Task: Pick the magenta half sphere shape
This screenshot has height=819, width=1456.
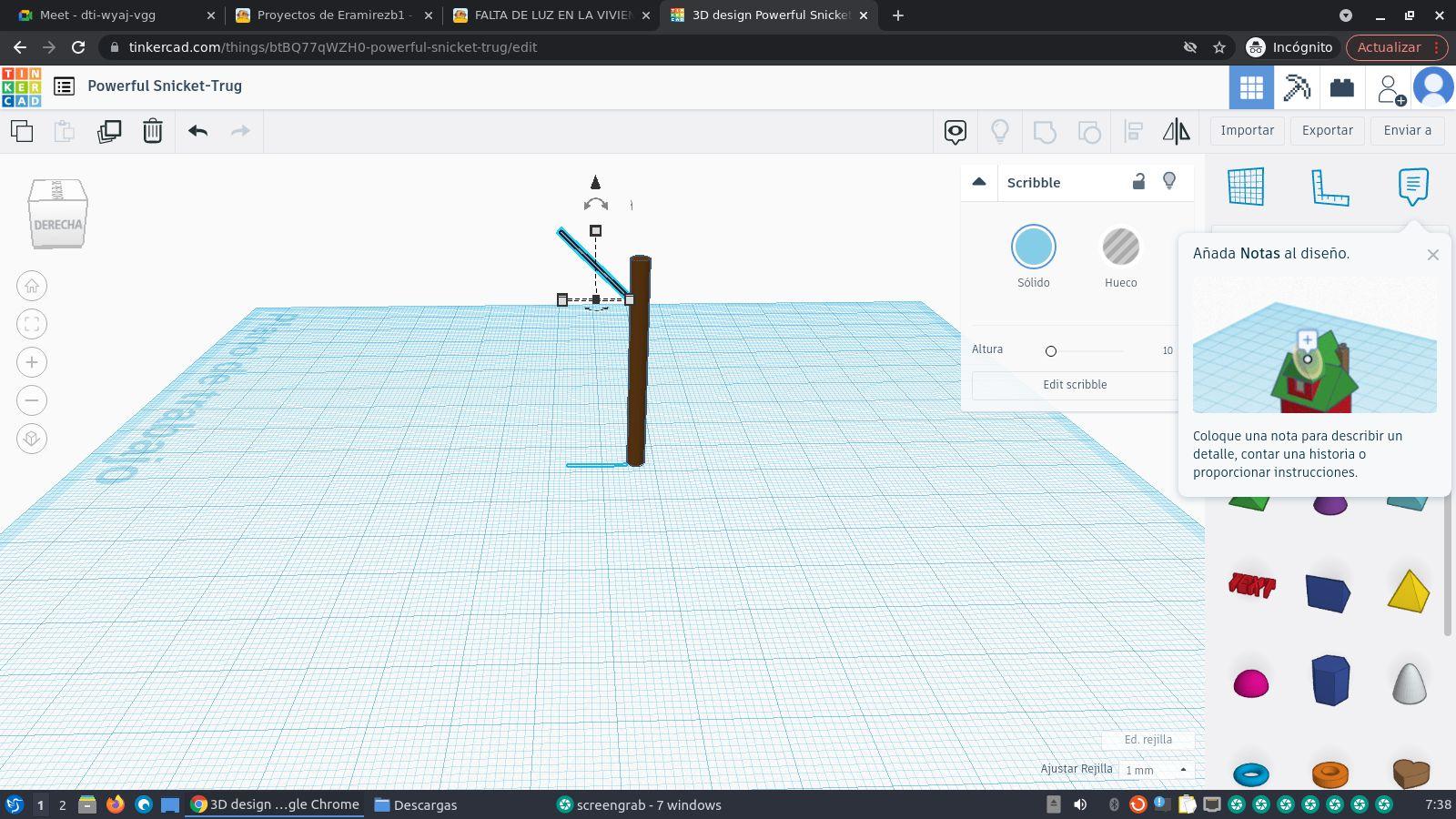Action: 1251,683
